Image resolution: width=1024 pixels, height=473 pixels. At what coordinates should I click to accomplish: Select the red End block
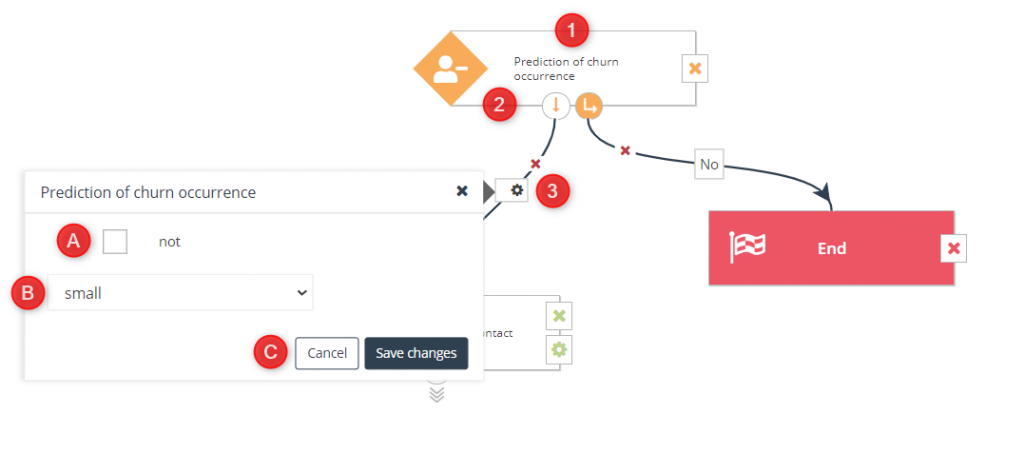click(x=831, y=248)
